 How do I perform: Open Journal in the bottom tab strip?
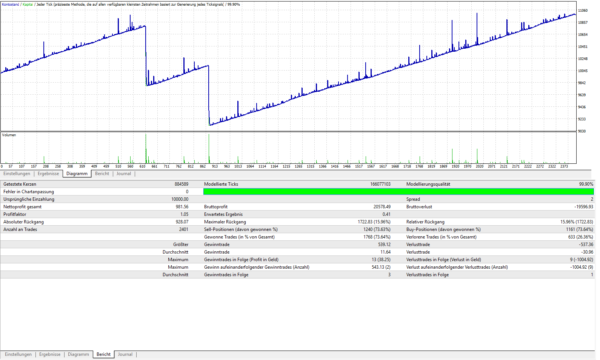tap(125, 355)
